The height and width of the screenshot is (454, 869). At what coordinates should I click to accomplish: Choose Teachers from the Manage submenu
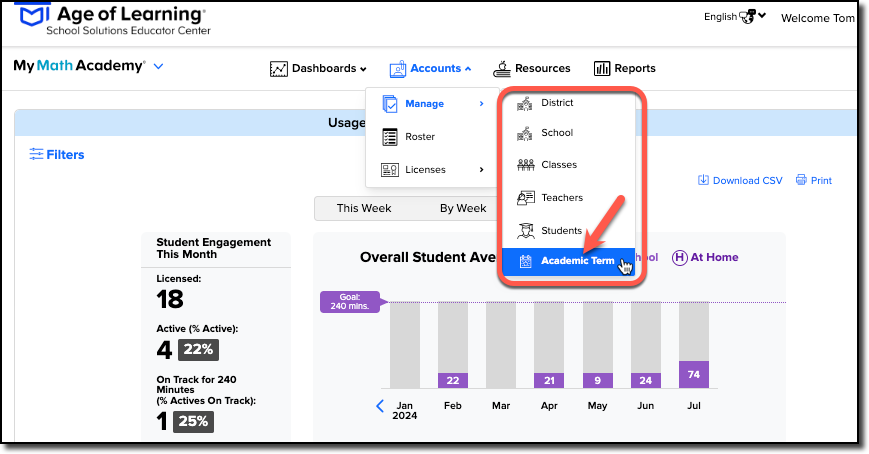pyautogui.click(x=568, y=197)
